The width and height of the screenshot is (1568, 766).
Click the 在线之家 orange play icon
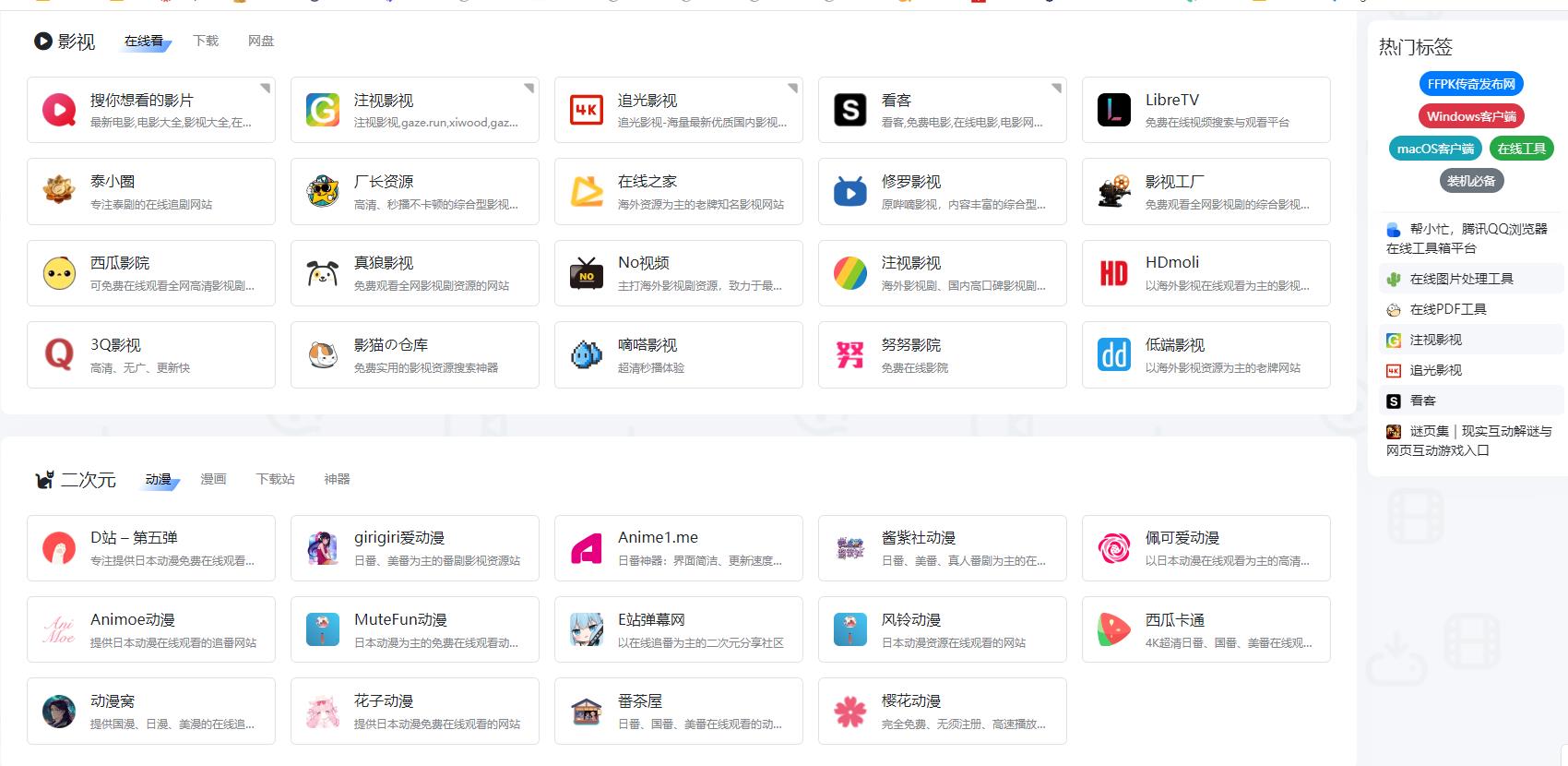tap(587, 192)
